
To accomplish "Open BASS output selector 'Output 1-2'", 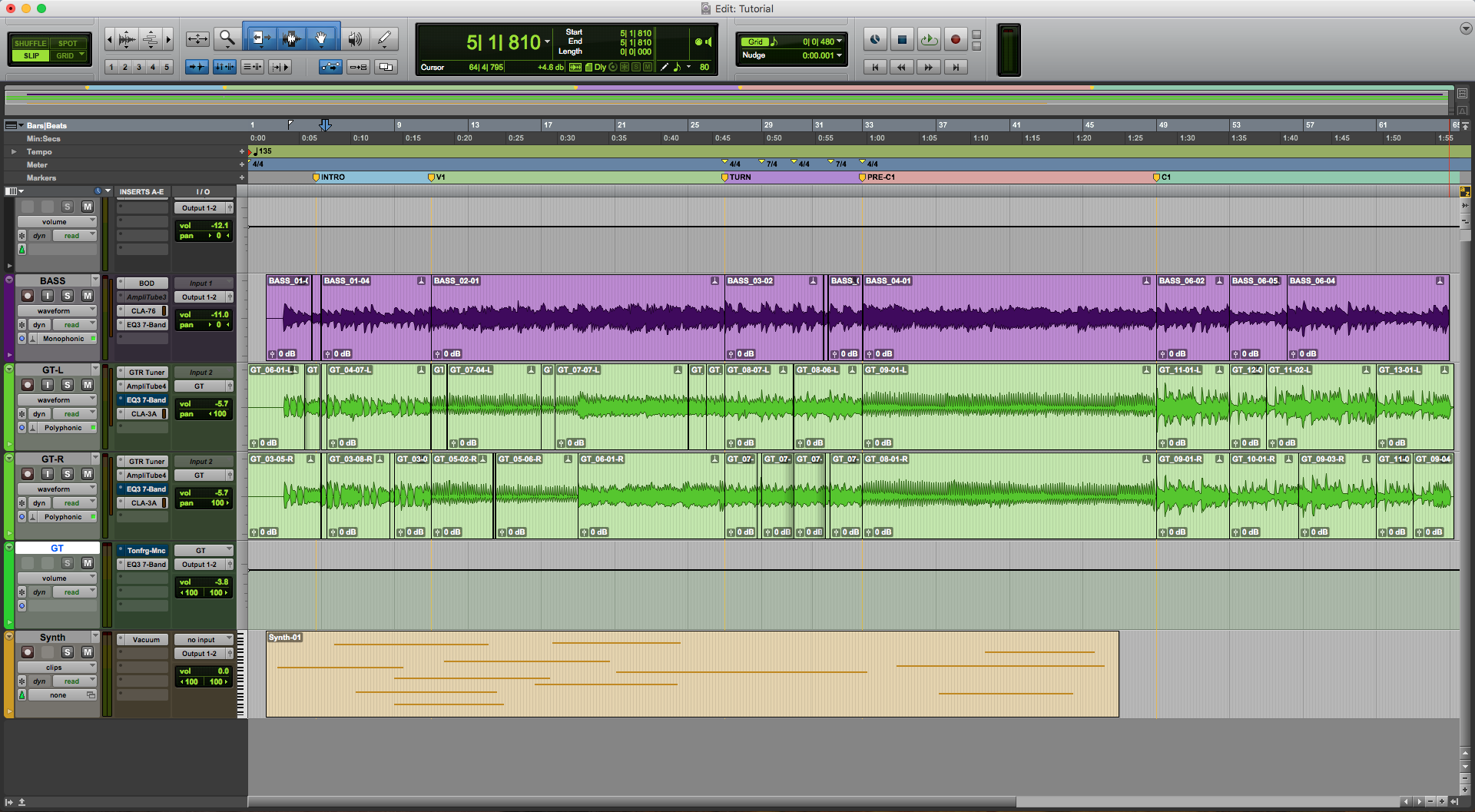I will pos(200,297).
